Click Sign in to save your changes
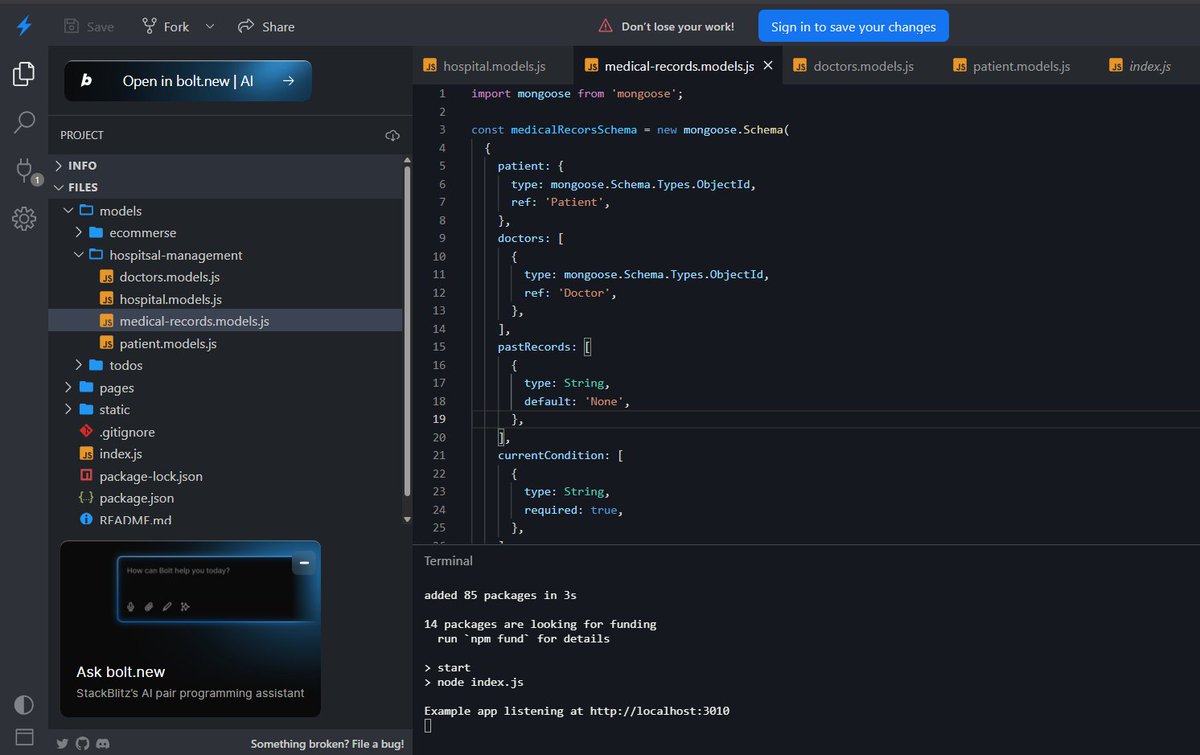The image size is (1200, 755). (x=853, y=26)
